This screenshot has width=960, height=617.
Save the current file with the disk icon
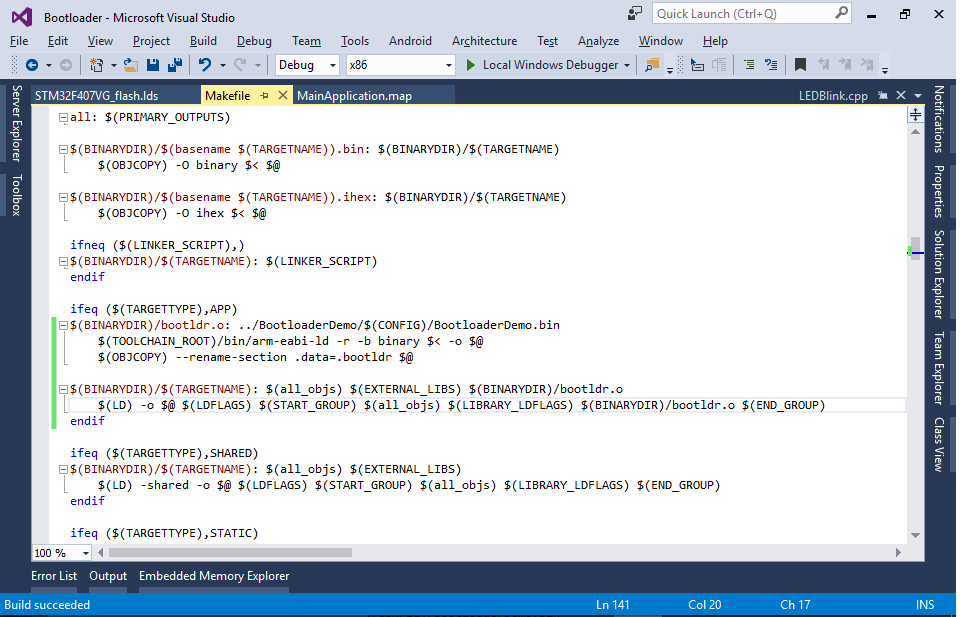point(152,65)
